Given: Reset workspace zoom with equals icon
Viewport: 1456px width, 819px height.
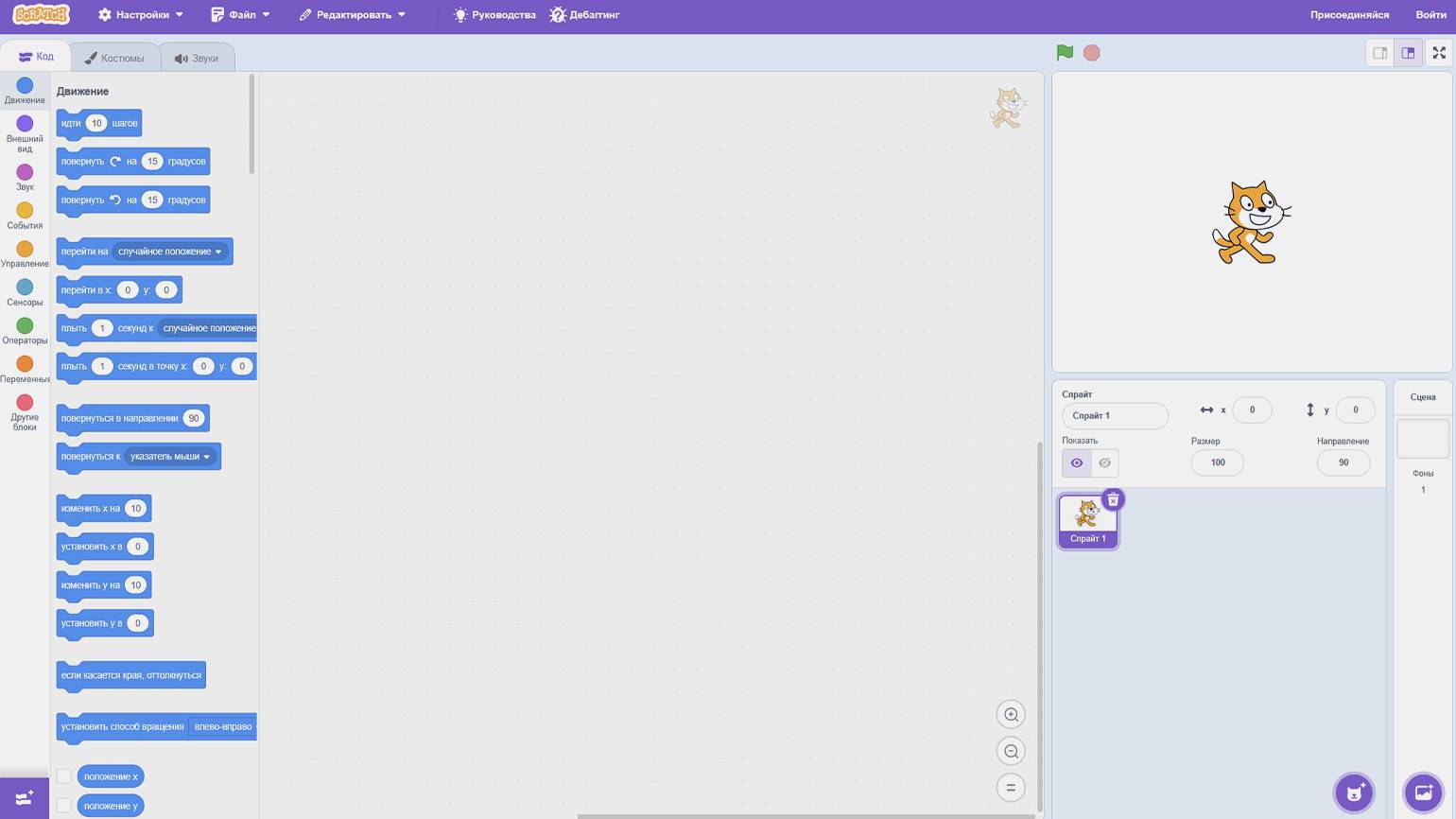Looking at the screenshot, I should (1011, 788).
